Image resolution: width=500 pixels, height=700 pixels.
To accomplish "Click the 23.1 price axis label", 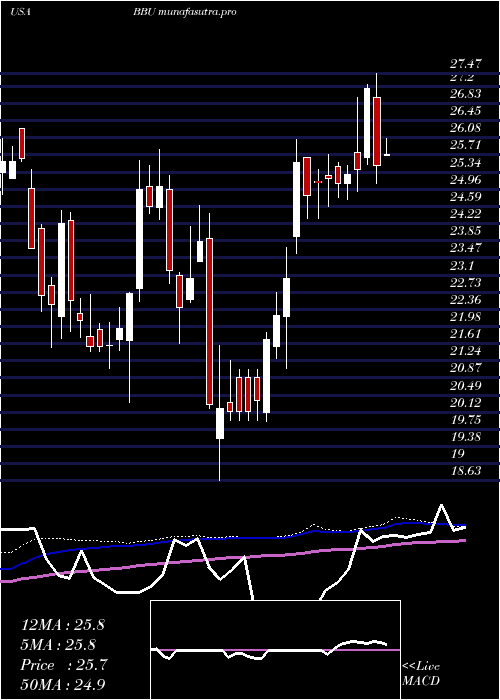I will coord(462,266).
